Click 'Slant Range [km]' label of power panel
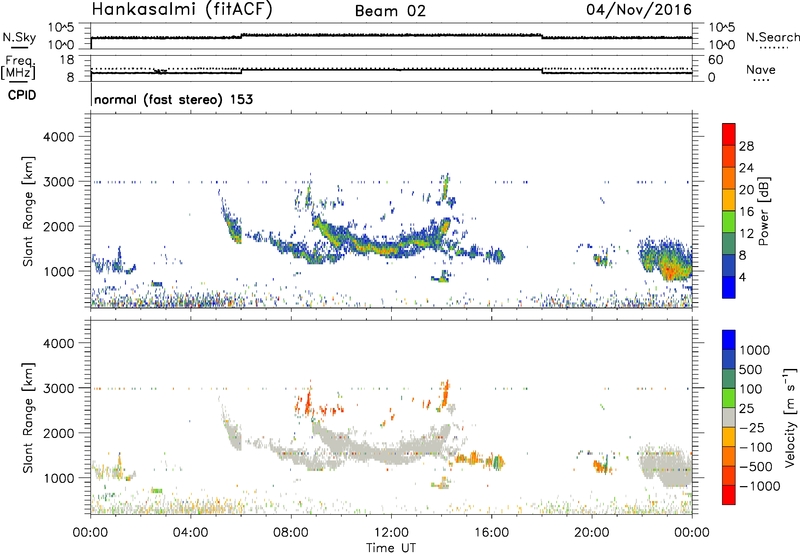The height and width of the screenshot is (554, 800). (x=28, y=211)
